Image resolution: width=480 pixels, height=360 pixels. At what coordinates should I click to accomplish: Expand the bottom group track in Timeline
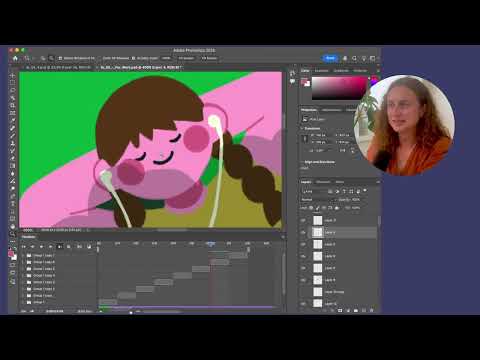(x=24, y=302)
